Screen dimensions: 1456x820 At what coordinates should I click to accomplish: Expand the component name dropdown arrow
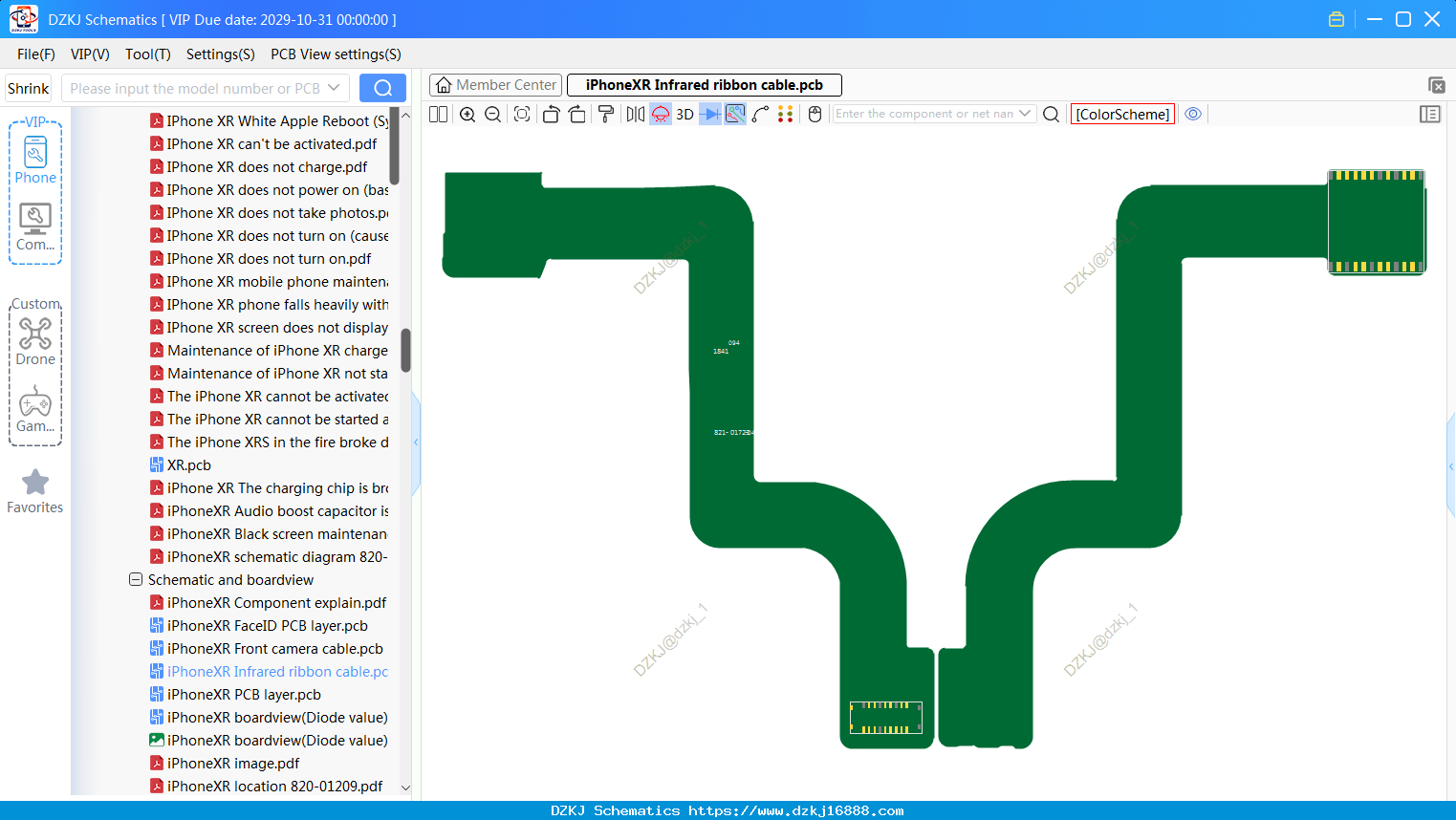pyautogui.click(x=1026, y=113)
